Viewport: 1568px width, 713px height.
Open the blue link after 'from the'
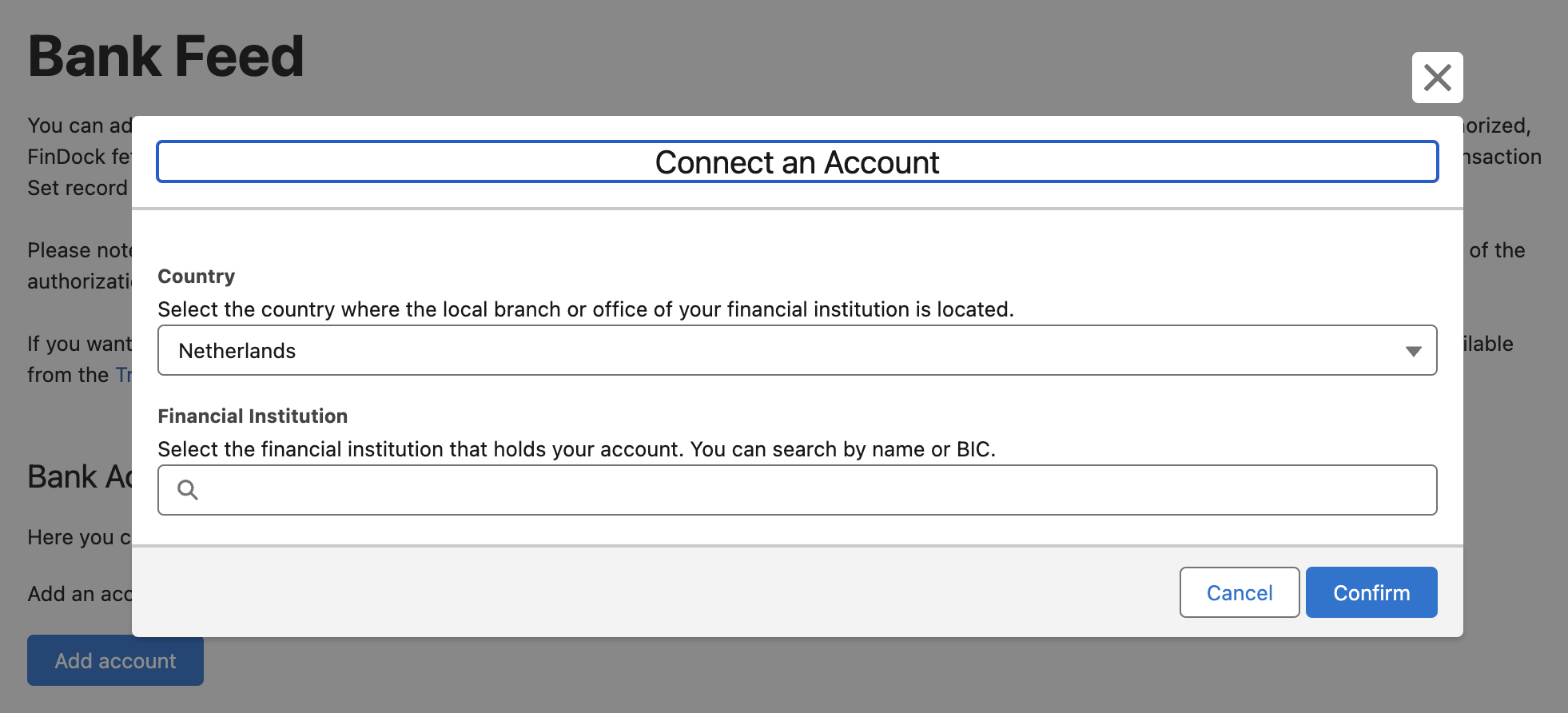tap(124, 375)
